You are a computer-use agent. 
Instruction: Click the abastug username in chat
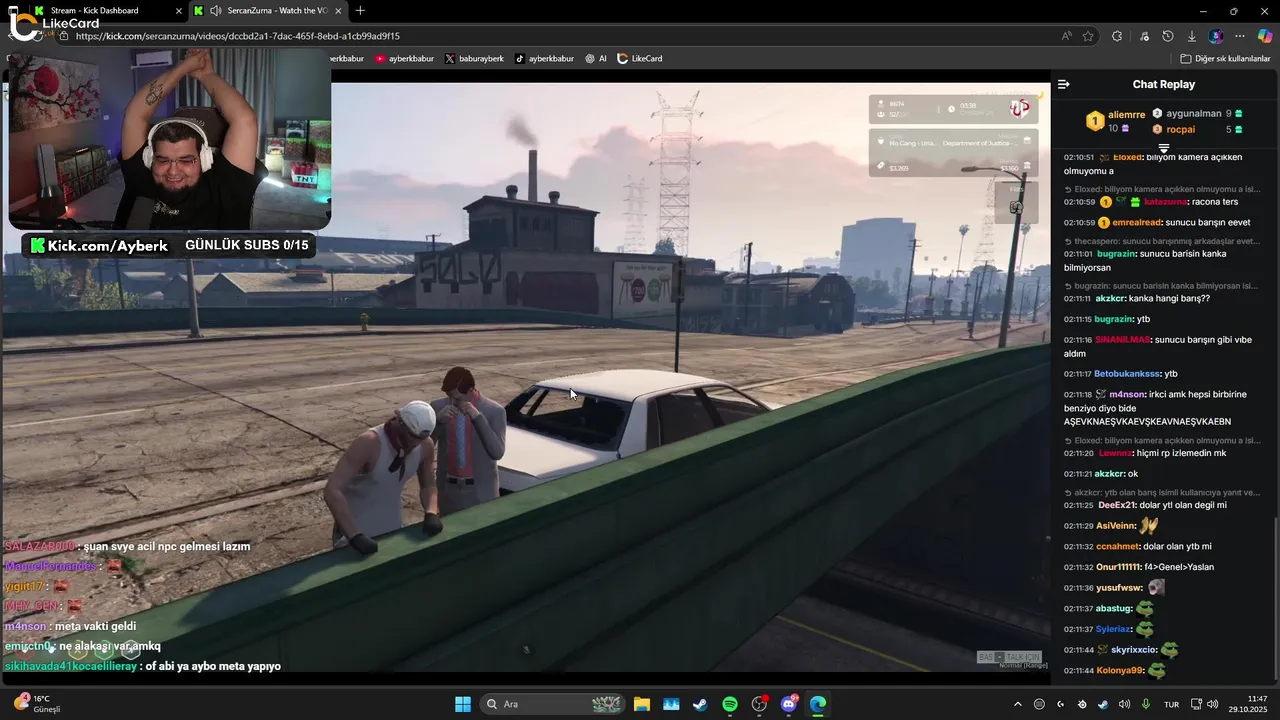pos(1114,609)
